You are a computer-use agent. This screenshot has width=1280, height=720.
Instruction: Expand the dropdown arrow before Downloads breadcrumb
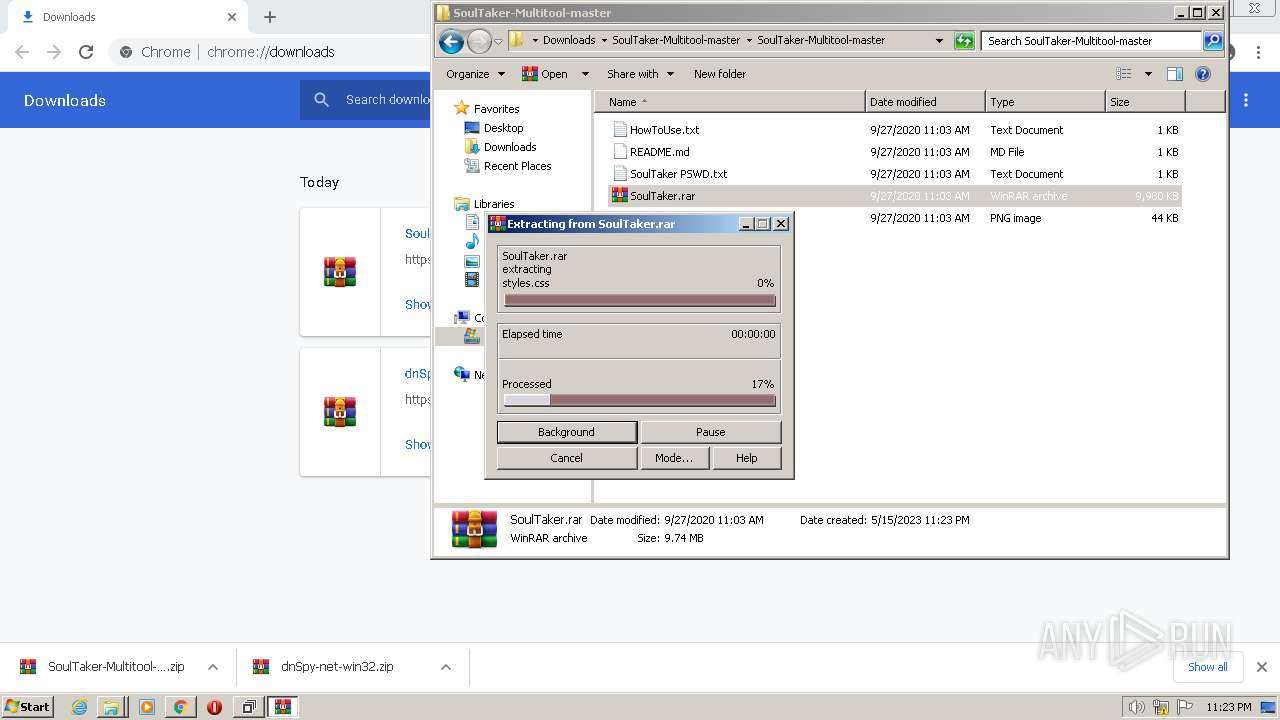535,41
